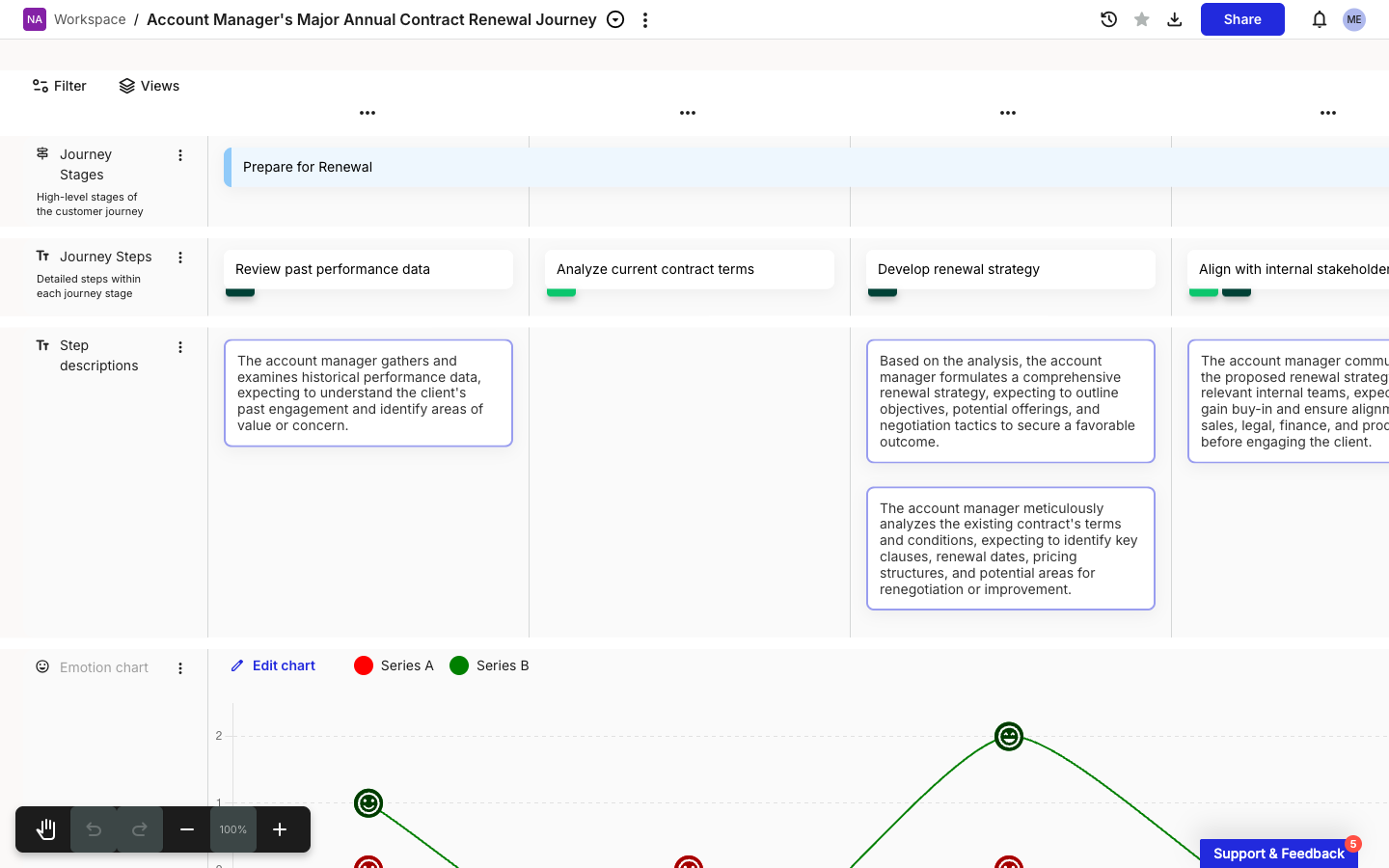This screenshot has width=1389, height=868.
Task: Open the title dropdown arrow circle
Action: click(x=615, y=19)
